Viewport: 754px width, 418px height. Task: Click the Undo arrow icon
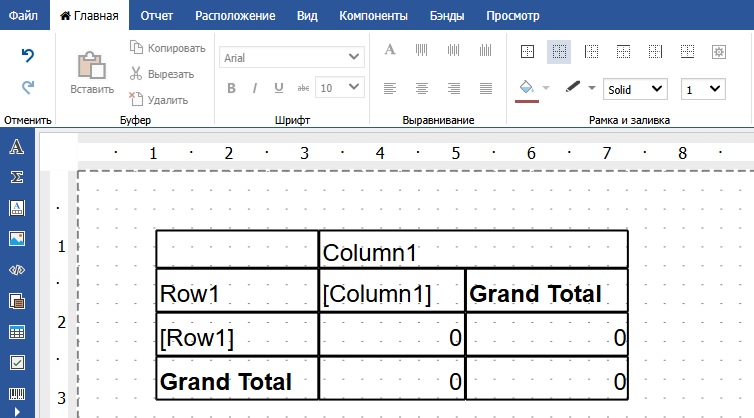pos(28,56)
